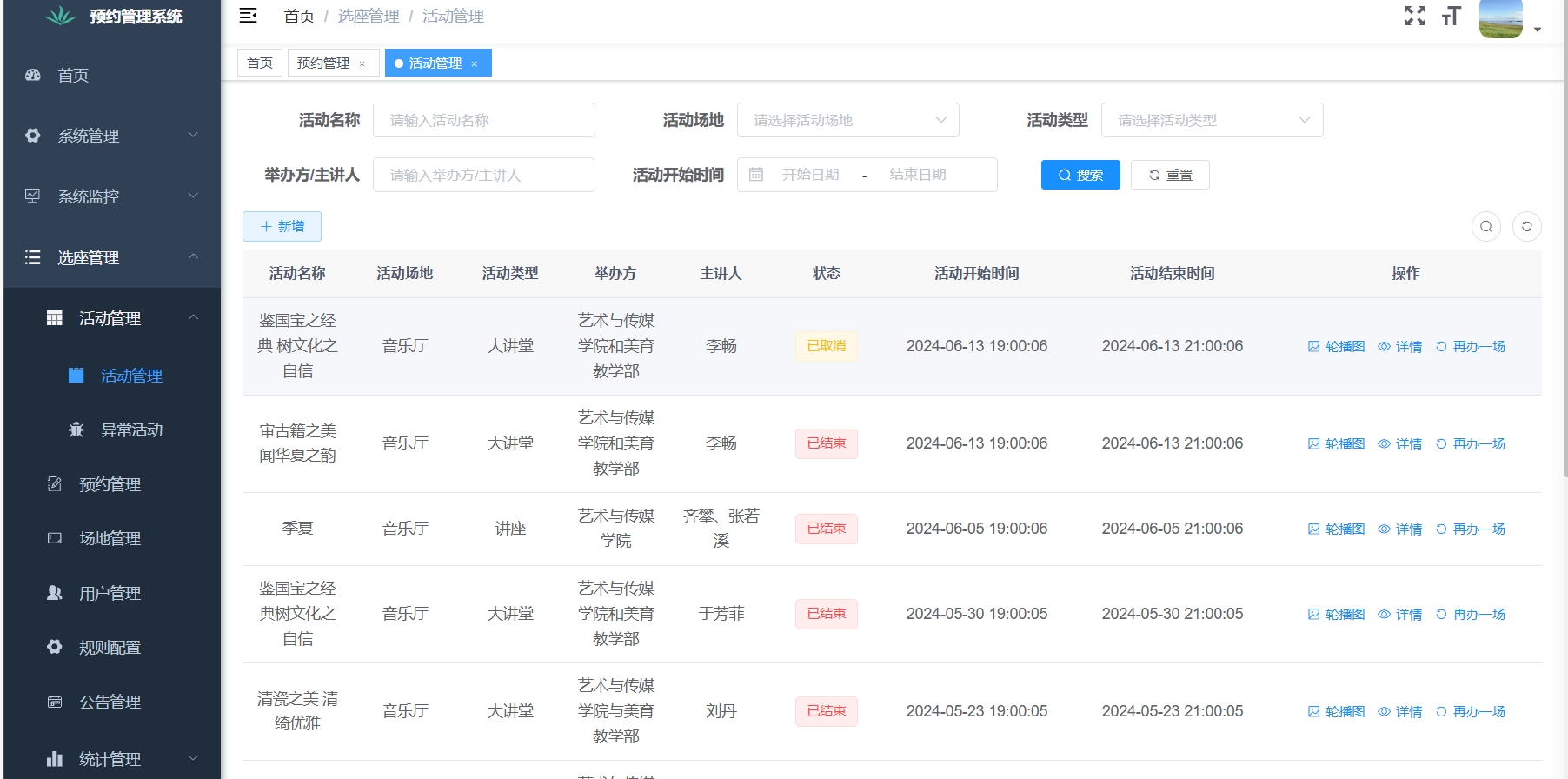This screenshot has width=1568, height=779.
Task: Open 轮播图 for the 季夏 activity
Action: click(x=1336, y=529)
